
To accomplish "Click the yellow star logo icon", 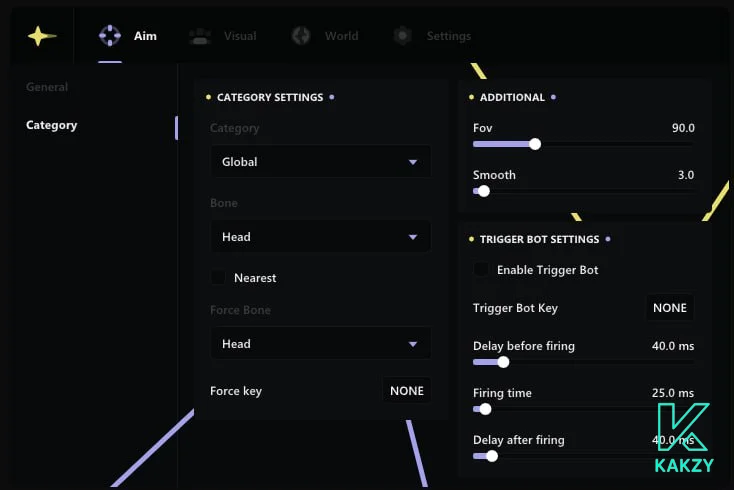I will pyautogui.click(x=42, y=36).
